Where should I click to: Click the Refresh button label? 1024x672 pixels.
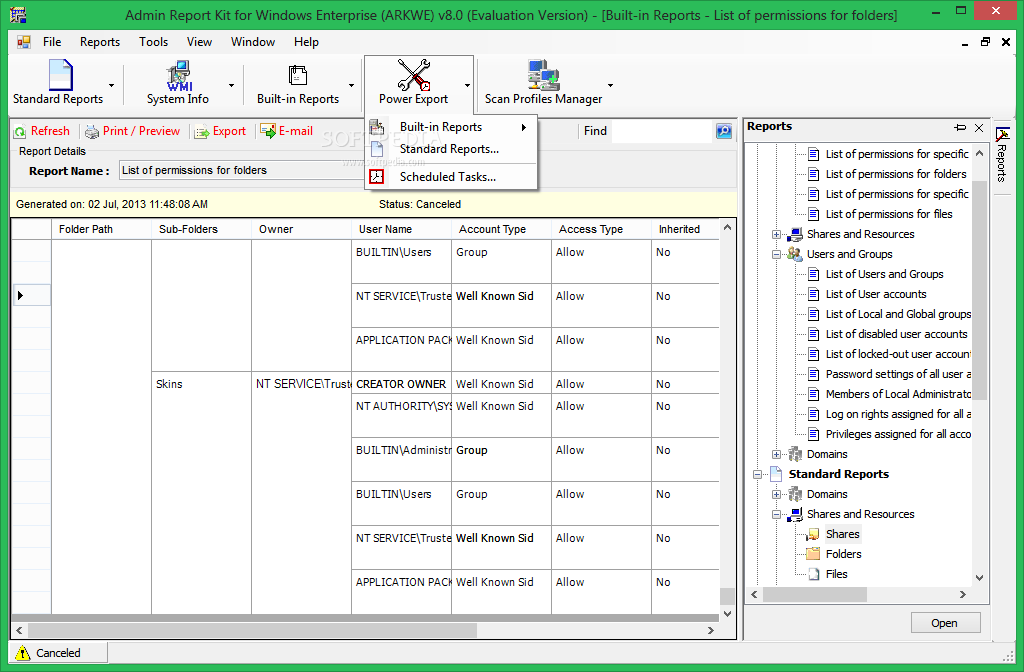coord(50,131)
